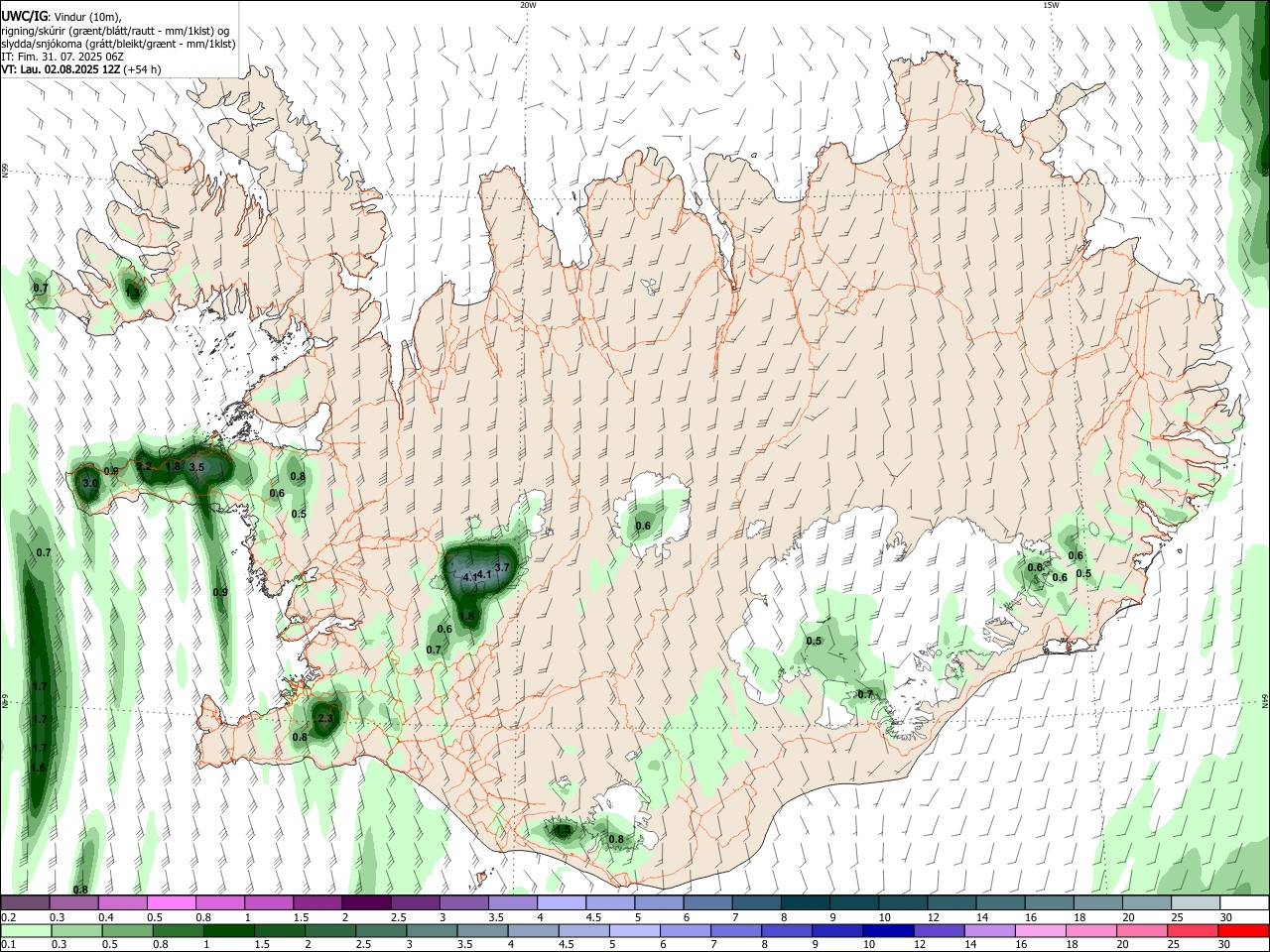Image resolution: width=1270 pixels, height=952 pixels.
Task: Click the crimson 25 swatch, lower legend row
Action: click(x=1195, y=931)
